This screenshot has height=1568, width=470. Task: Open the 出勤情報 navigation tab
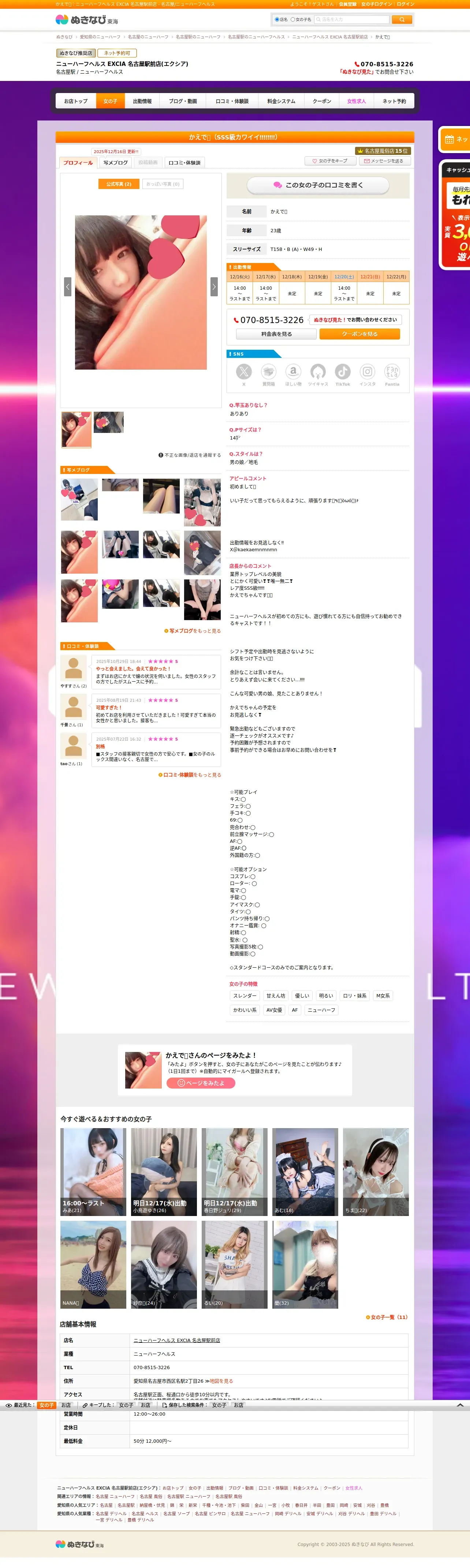tap(142, 101)
